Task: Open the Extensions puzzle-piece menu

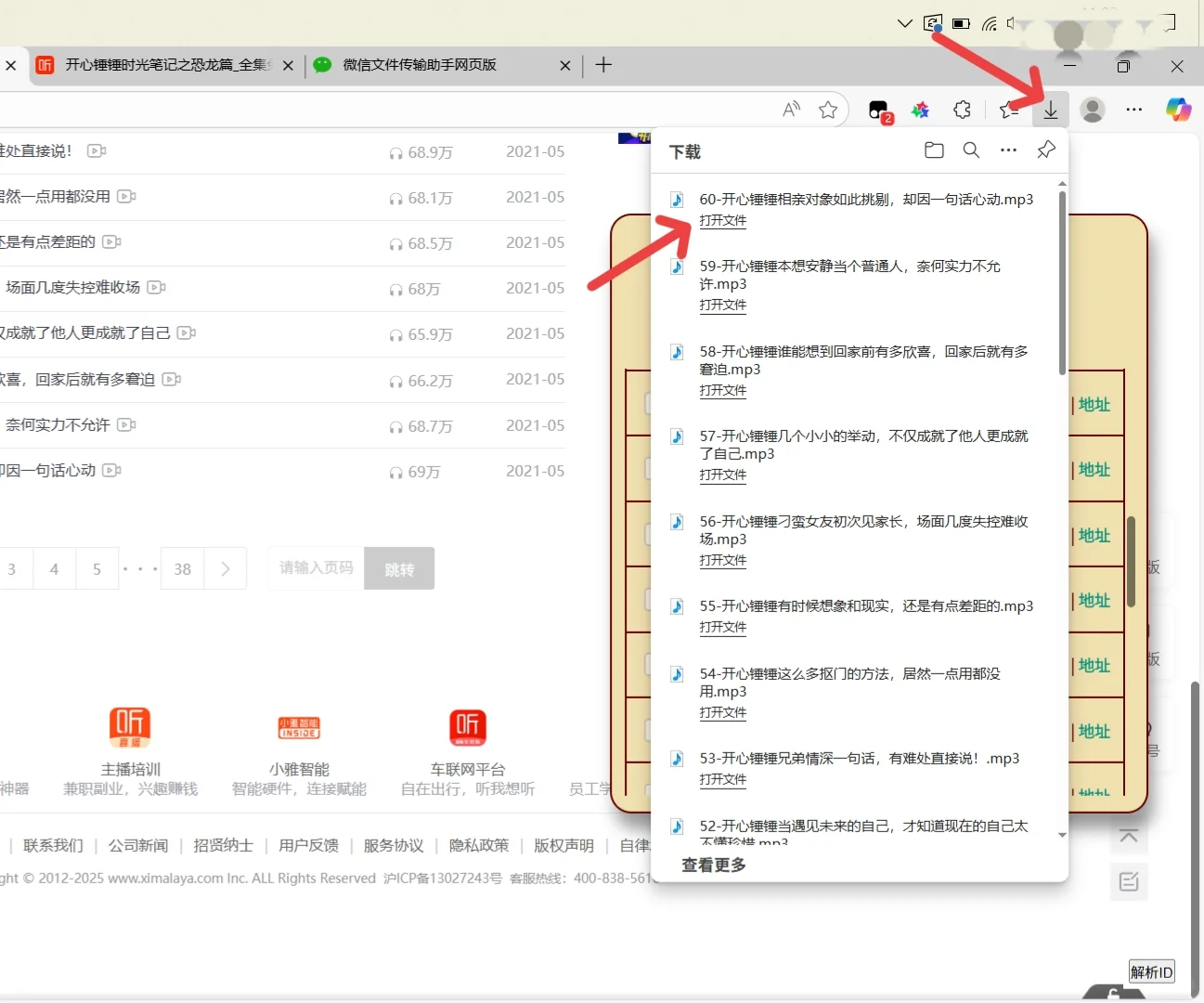Action: coord(963,111)
